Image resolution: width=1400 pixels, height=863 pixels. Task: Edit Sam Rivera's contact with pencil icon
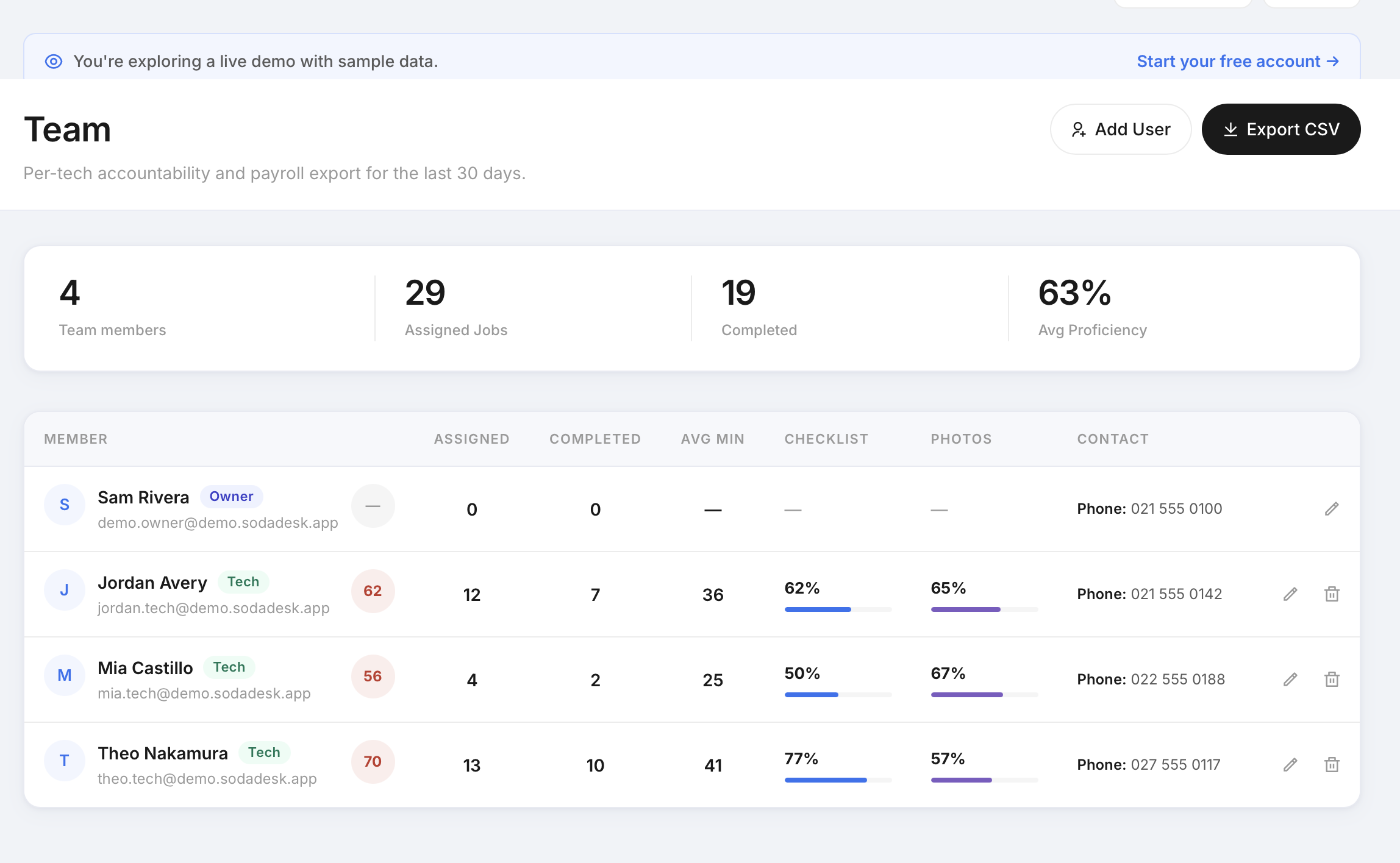tap(1332, 509)
